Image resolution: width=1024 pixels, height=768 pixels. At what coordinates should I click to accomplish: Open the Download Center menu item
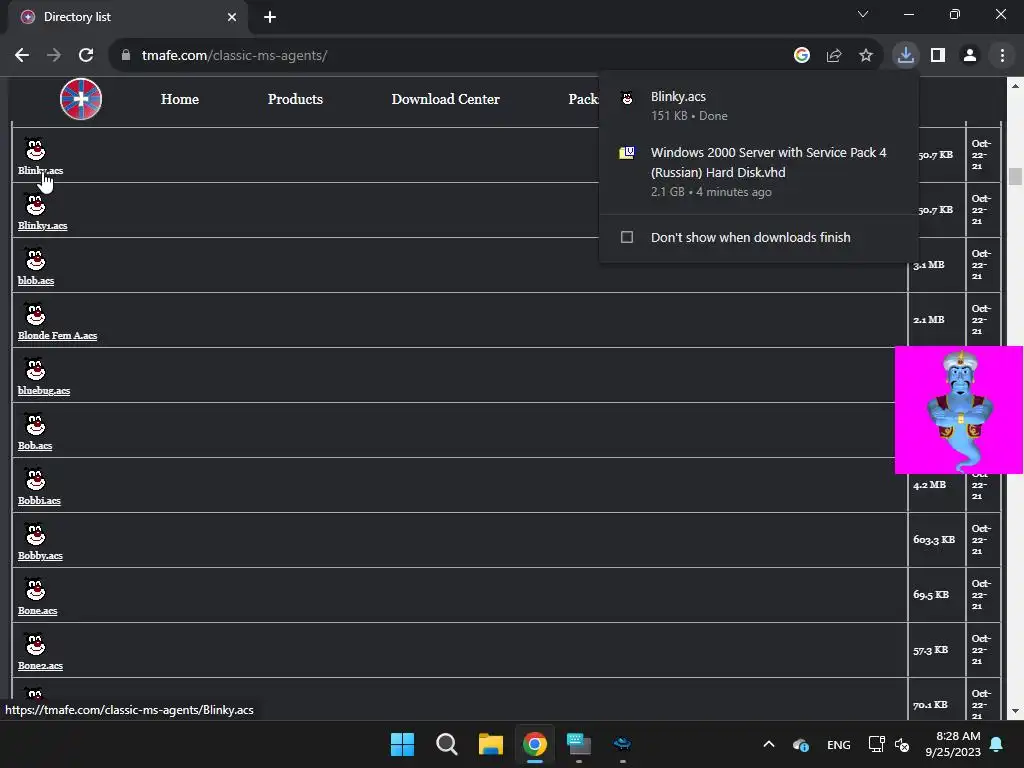point(445,99)
